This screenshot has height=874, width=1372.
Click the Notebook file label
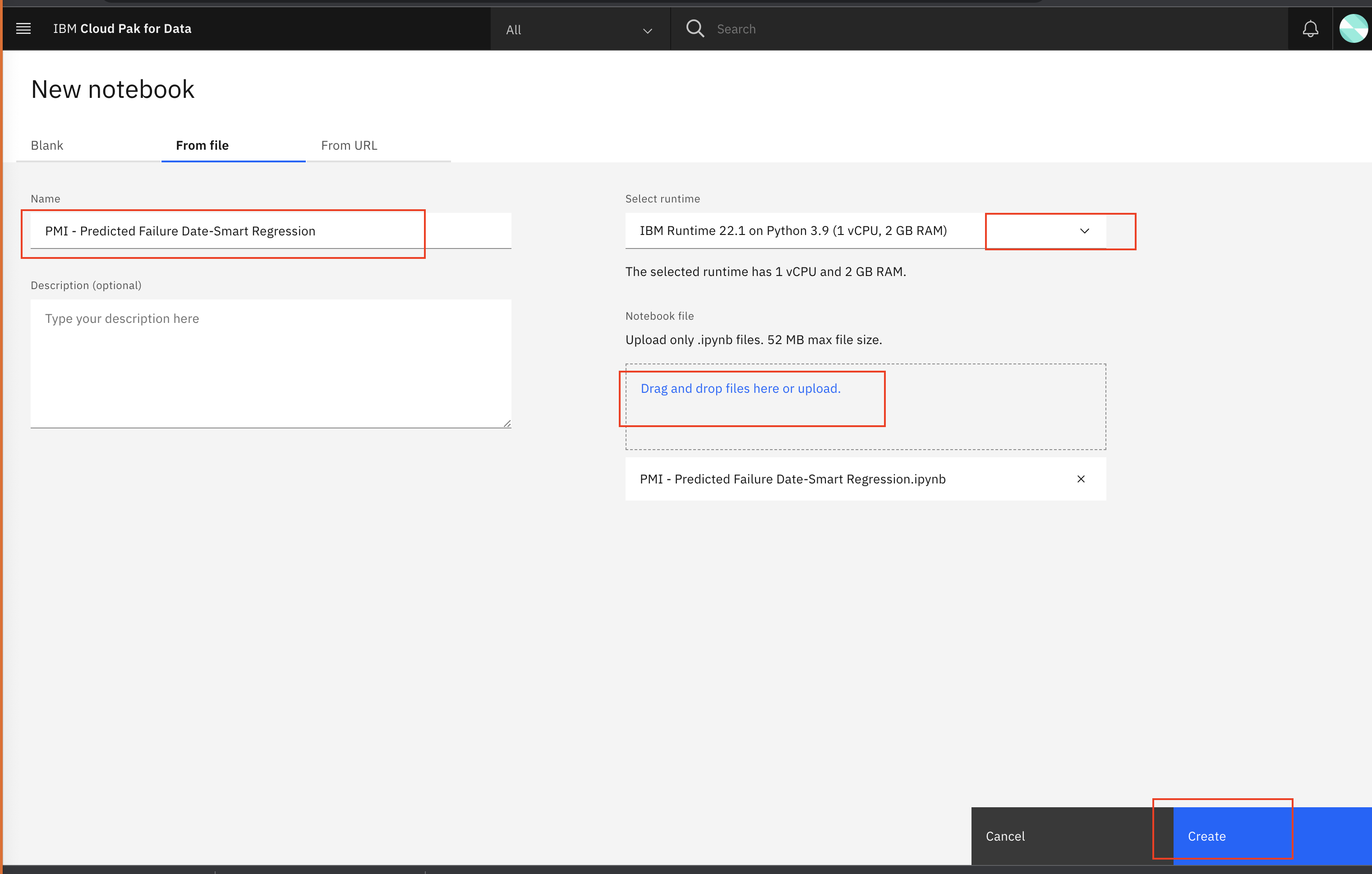659,316
